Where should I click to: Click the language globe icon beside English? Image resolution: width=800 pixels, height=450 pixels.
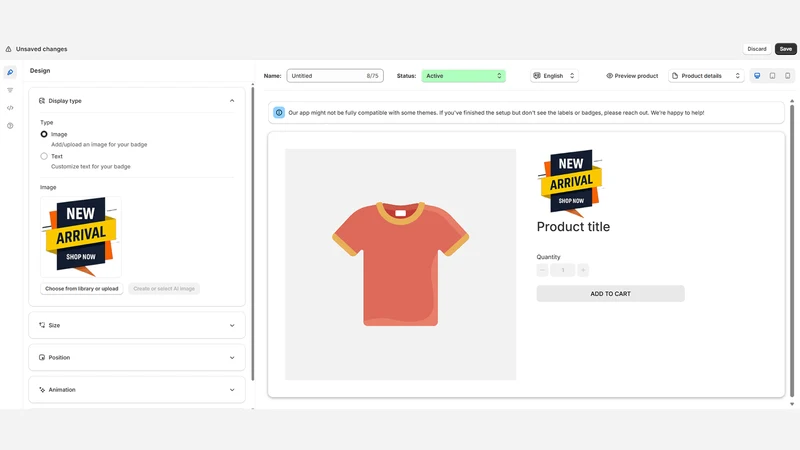[537, 76]
